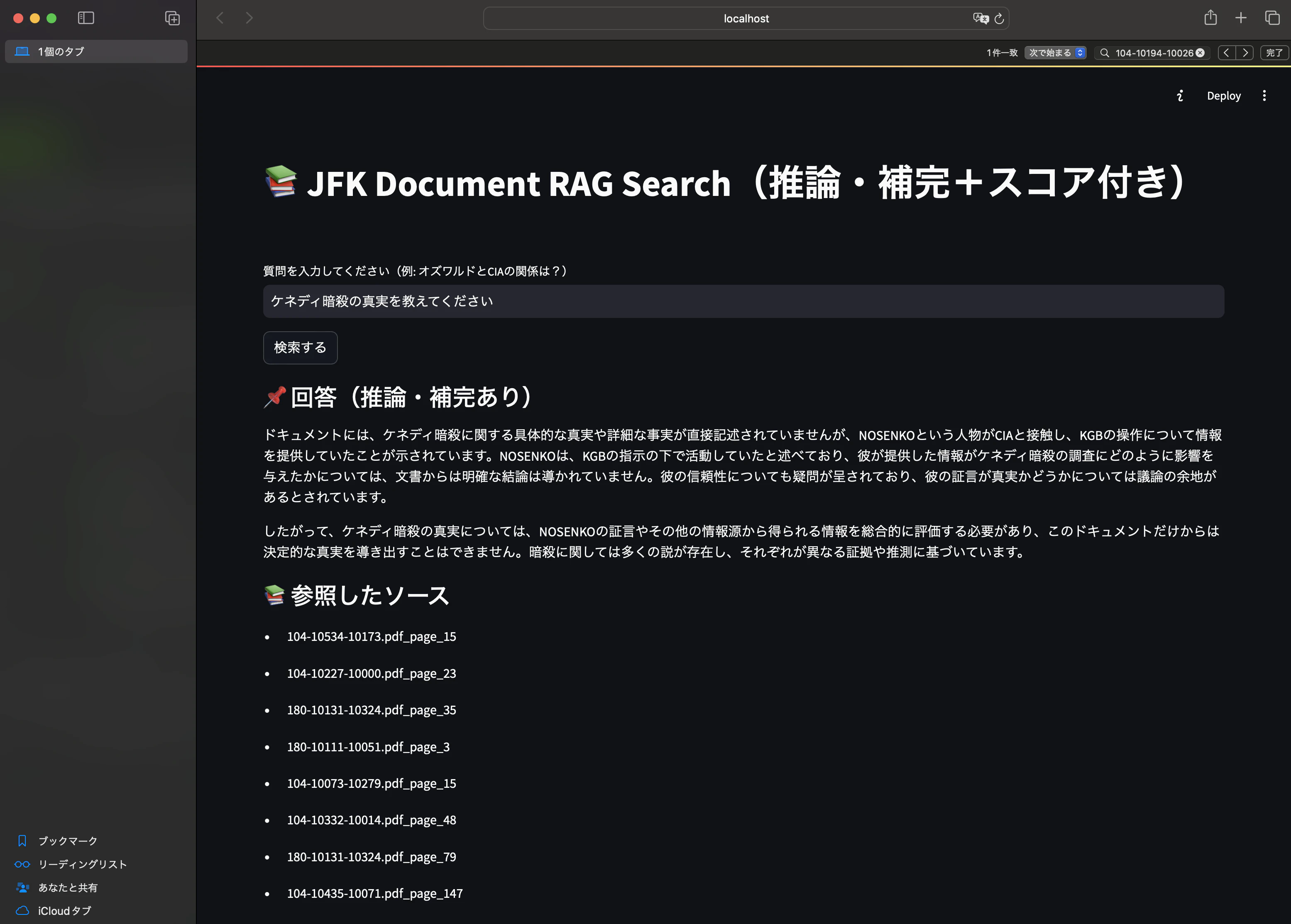Click the Deploy button
Viewport: 1291px width, 924px height.
point(1224,95)
